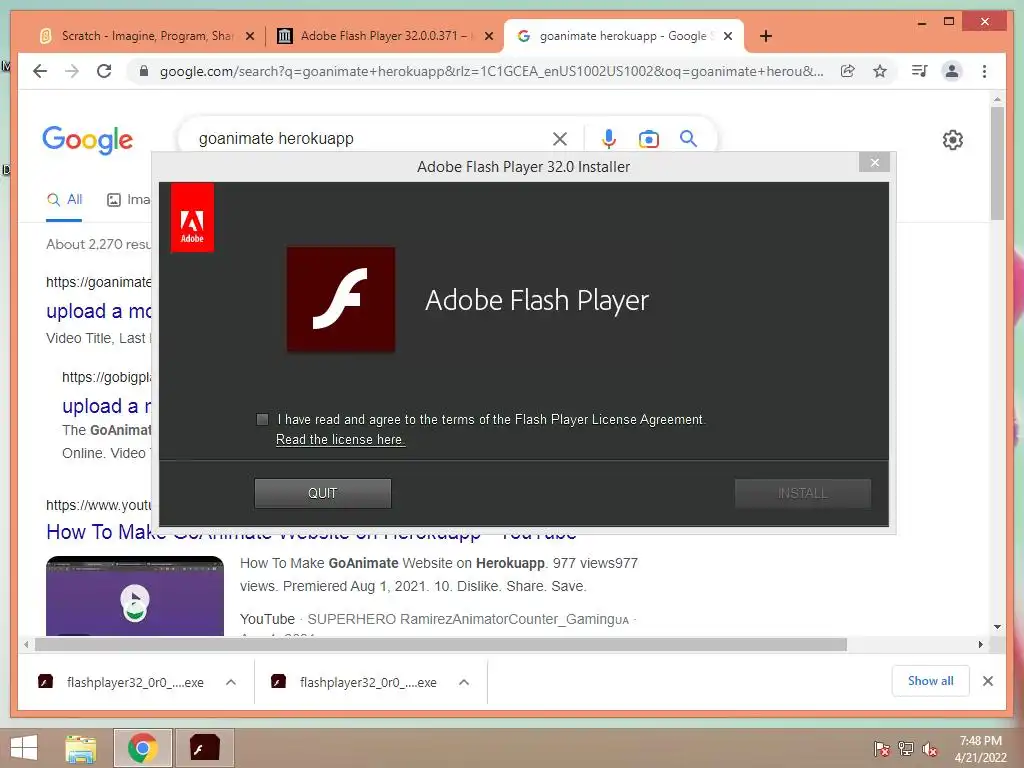Click Flash installer icon on taskbar
The width and height of the screenshot is (1024, 768).
(x=204, y=748)
